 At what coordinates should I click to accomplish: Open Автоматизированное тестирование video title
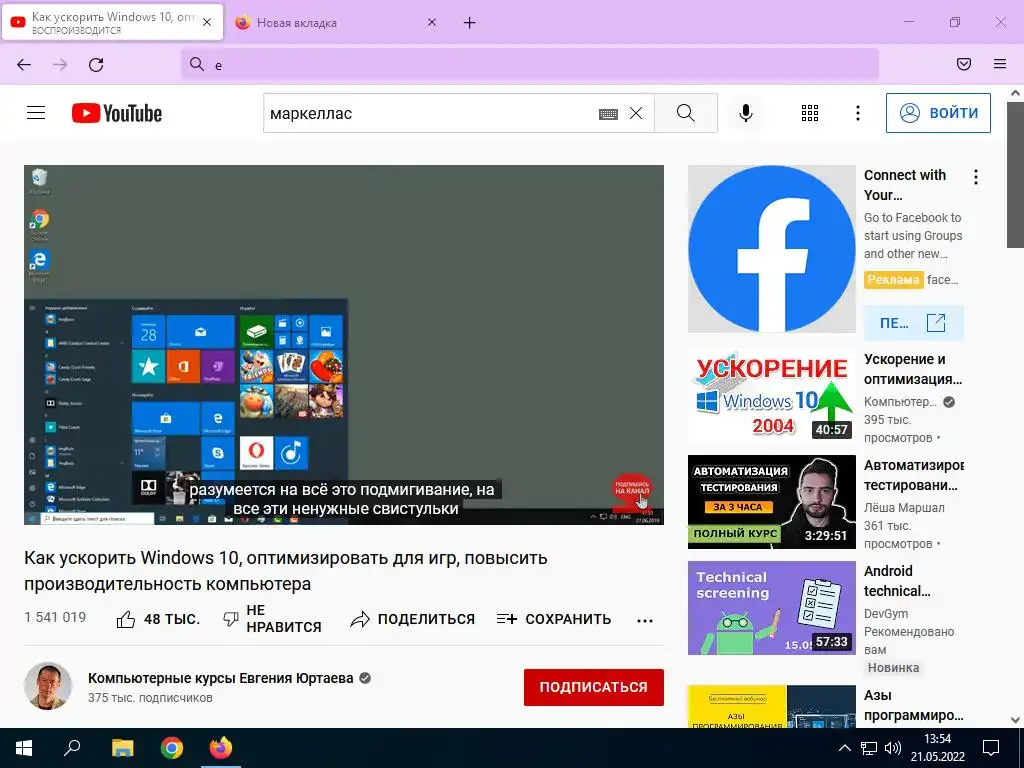tap(914, 475)
